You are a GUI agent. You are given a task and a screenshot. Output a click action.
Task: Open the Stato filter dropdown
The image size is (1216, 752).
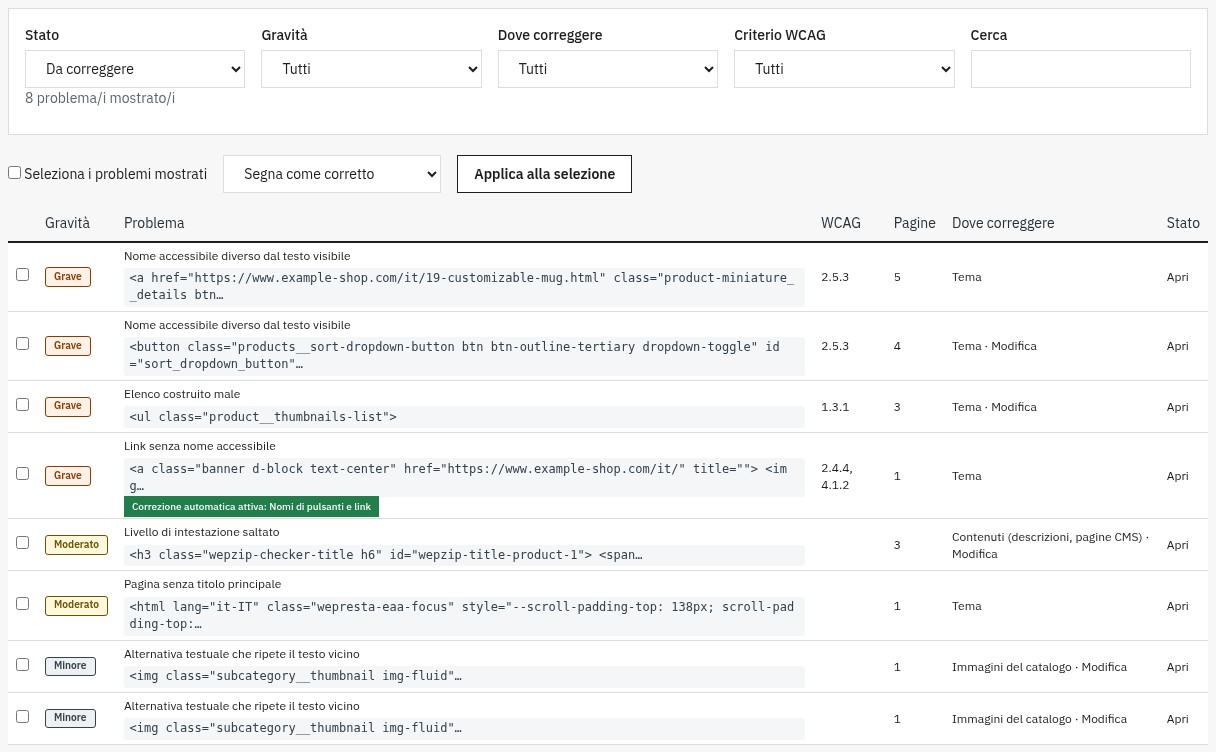pos(135,69)
